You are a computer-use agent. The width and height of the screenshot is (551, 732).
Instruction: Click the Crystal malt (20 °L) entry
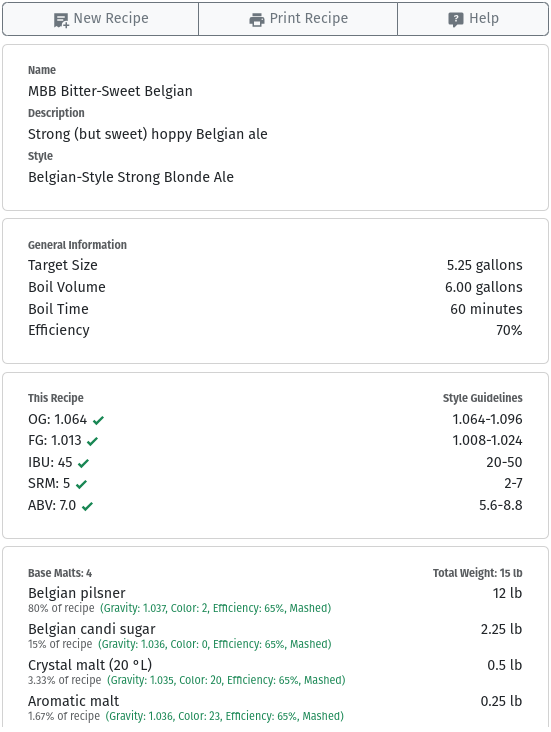click(x=275, y=671)
